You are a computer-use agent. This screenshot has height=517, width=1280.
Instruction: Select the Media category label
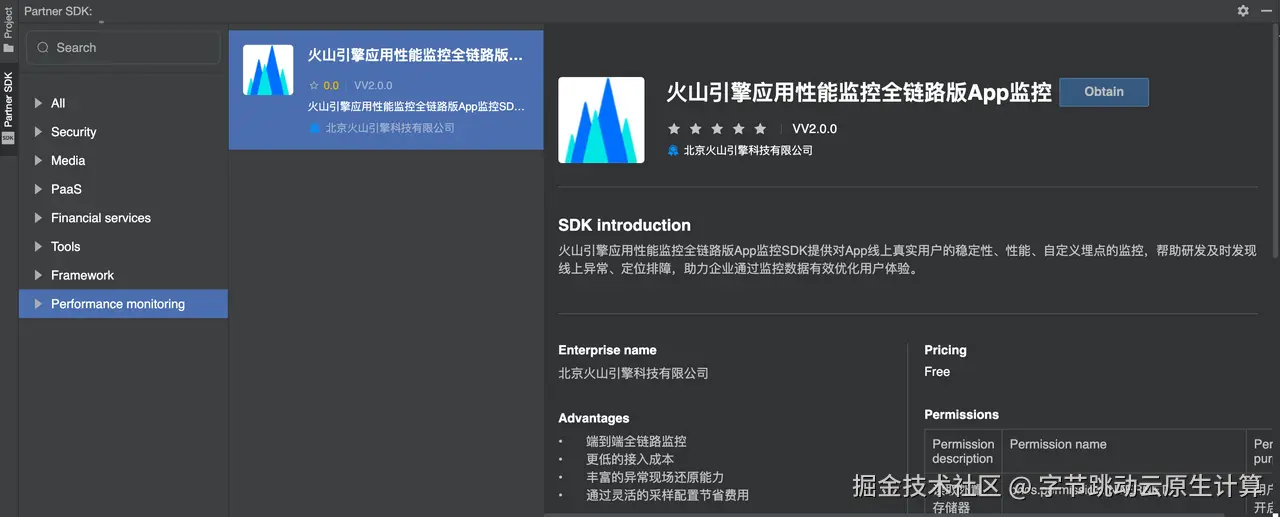tap(68, 160)
